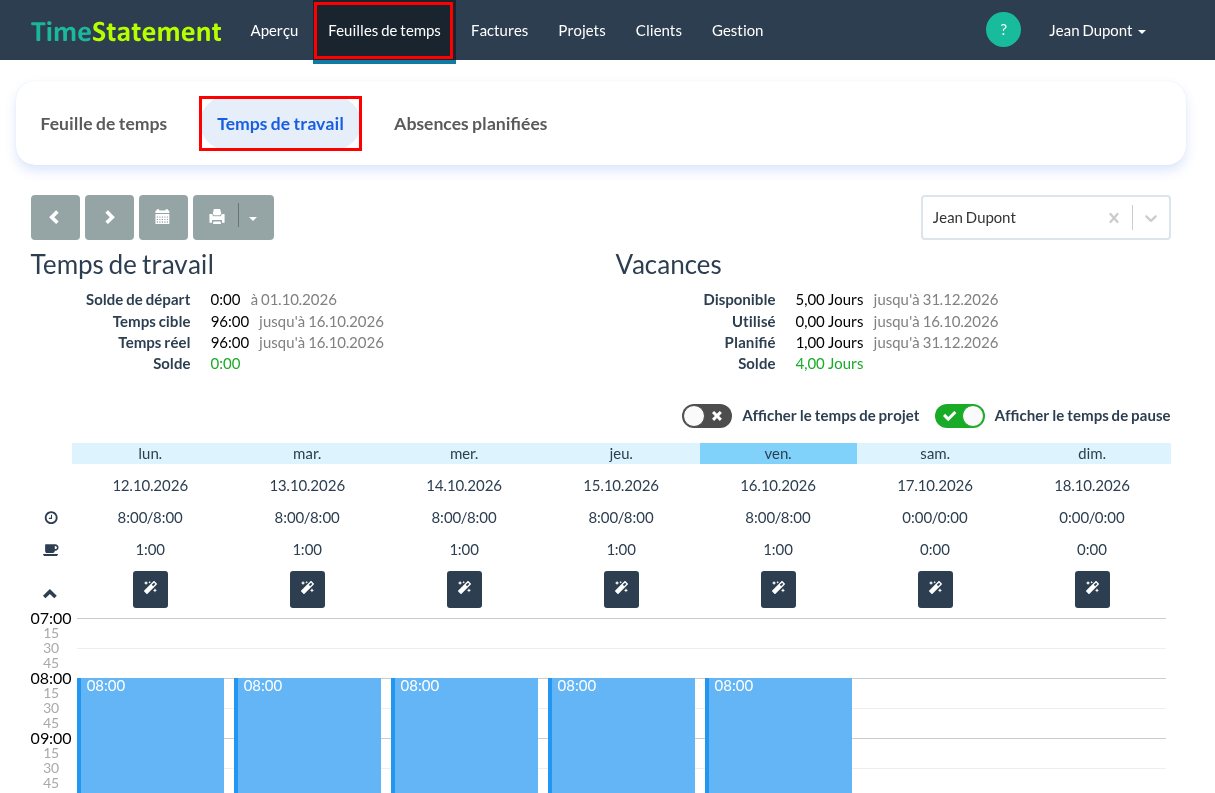1215x793 pixels.
Task: Click the magic wand for 17.10.2026
Action: 935,589
